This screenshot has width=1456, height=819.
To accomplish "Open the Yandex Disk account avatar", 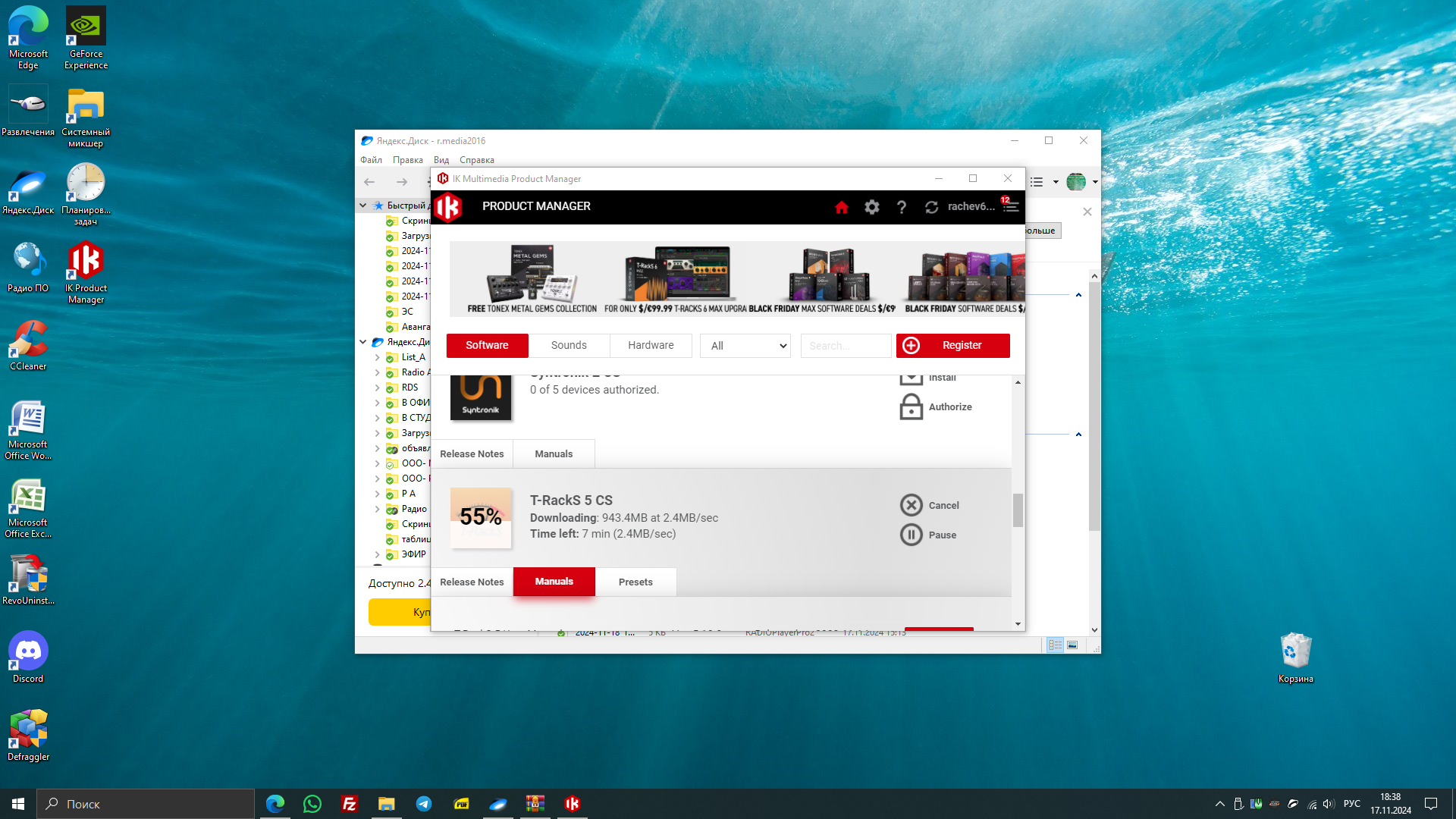I will 1075,182.
